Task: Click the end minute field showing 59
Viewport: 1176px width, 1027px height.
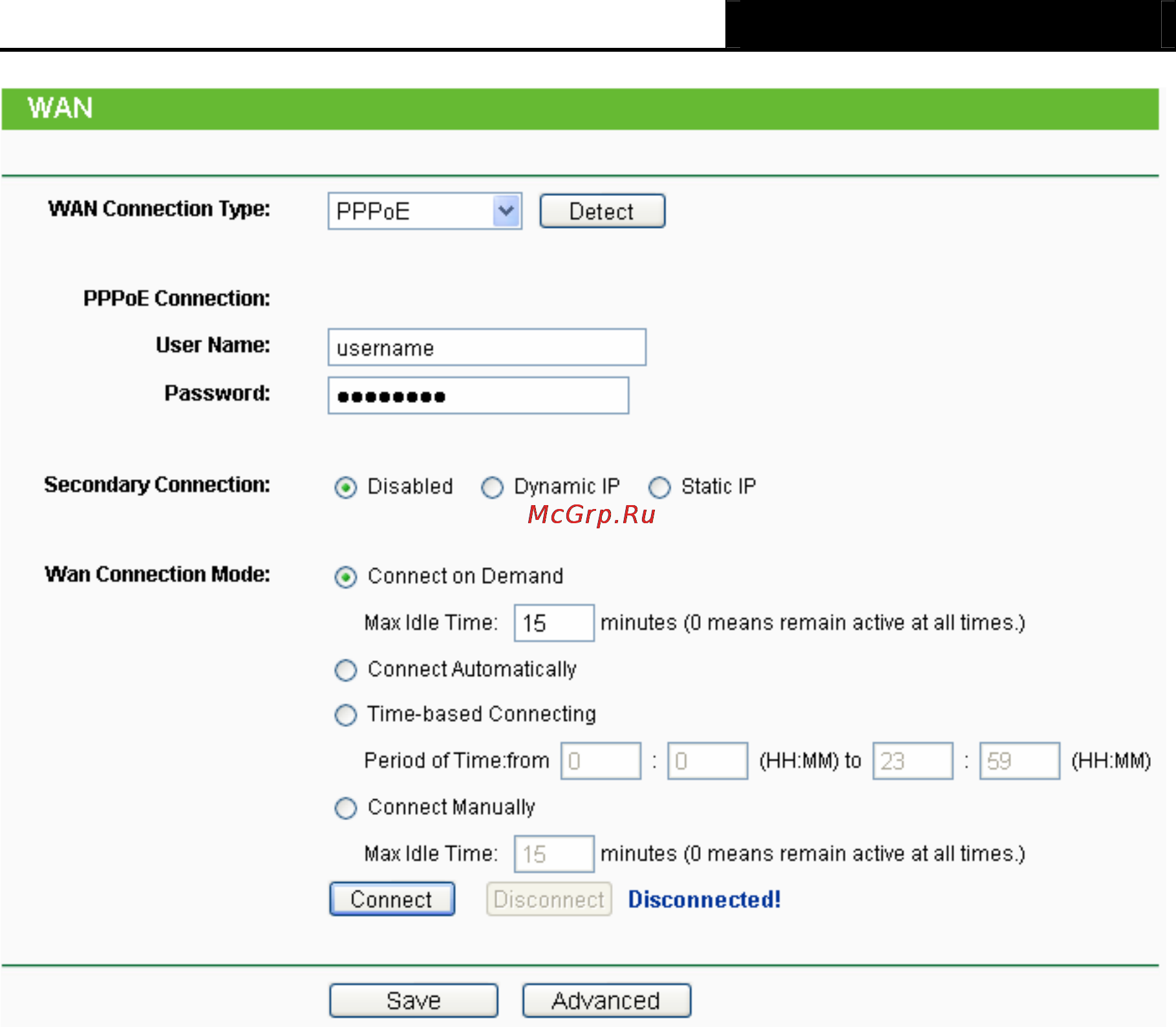Action: tap(1020, 761)
